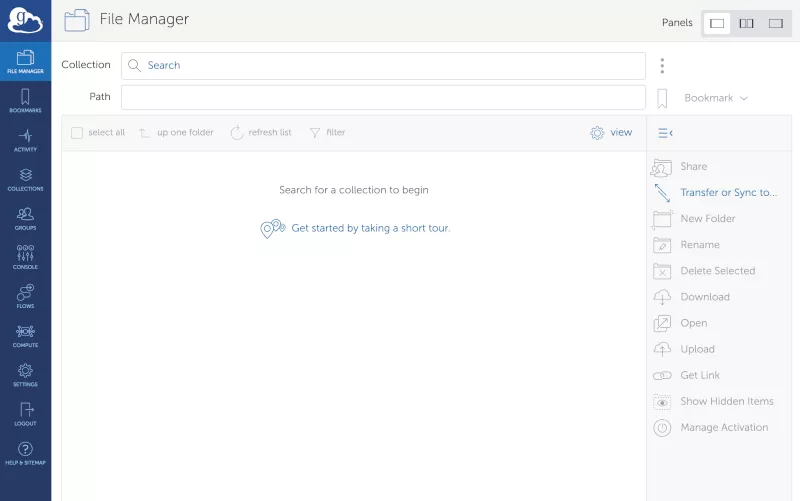Screen dimensions: 800x501
Task: Open the Activity page in sidebar
Action: coord(25,140)
